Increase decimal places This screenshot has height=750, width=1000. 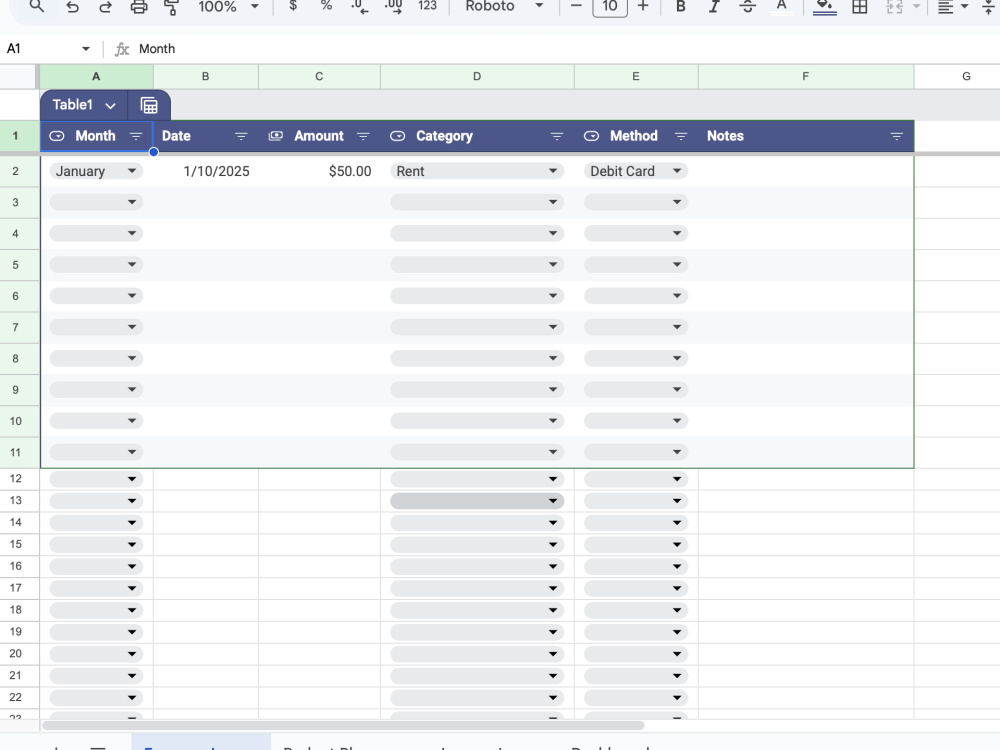(393, 6)
